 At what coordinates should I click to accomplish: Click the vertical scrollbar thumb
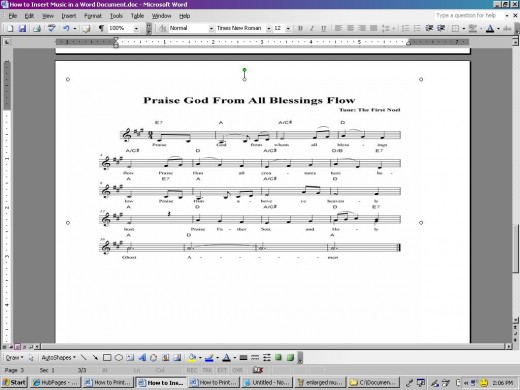515,248
